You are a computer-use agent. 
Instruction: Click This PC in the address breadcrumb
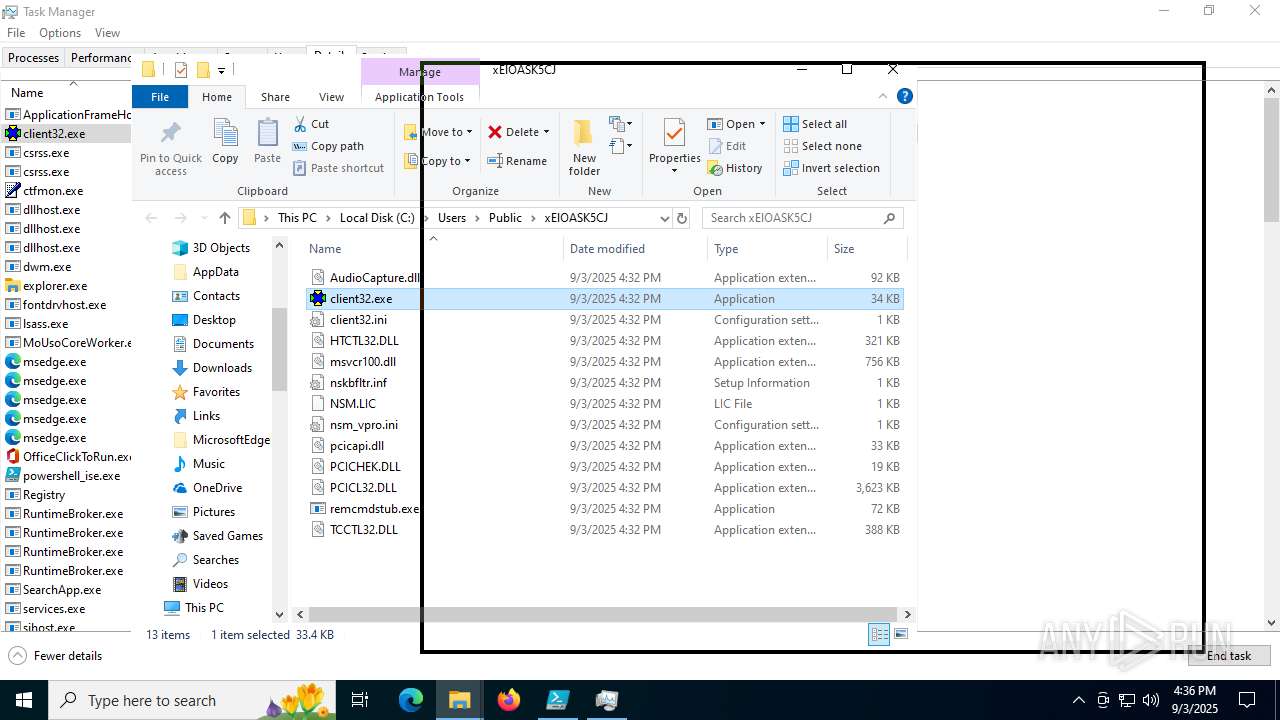[x=297, y=218]
